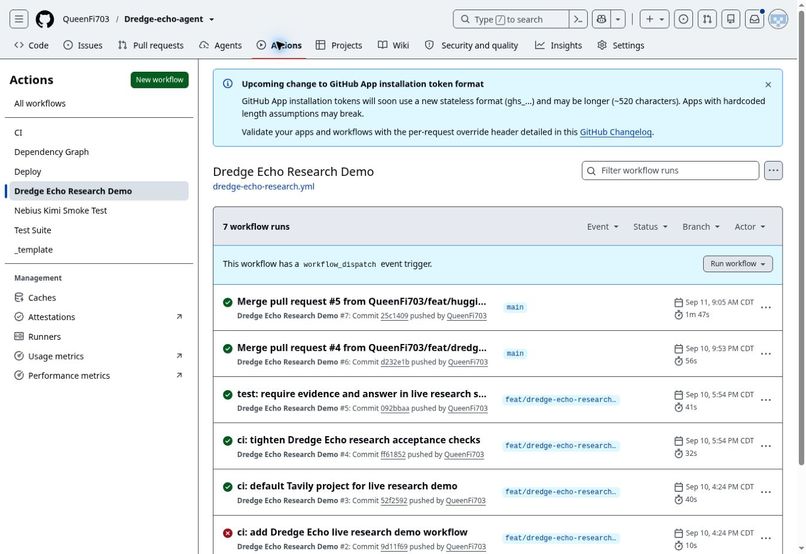
Task: Click the New workflow button
Action: click(159, 80)
